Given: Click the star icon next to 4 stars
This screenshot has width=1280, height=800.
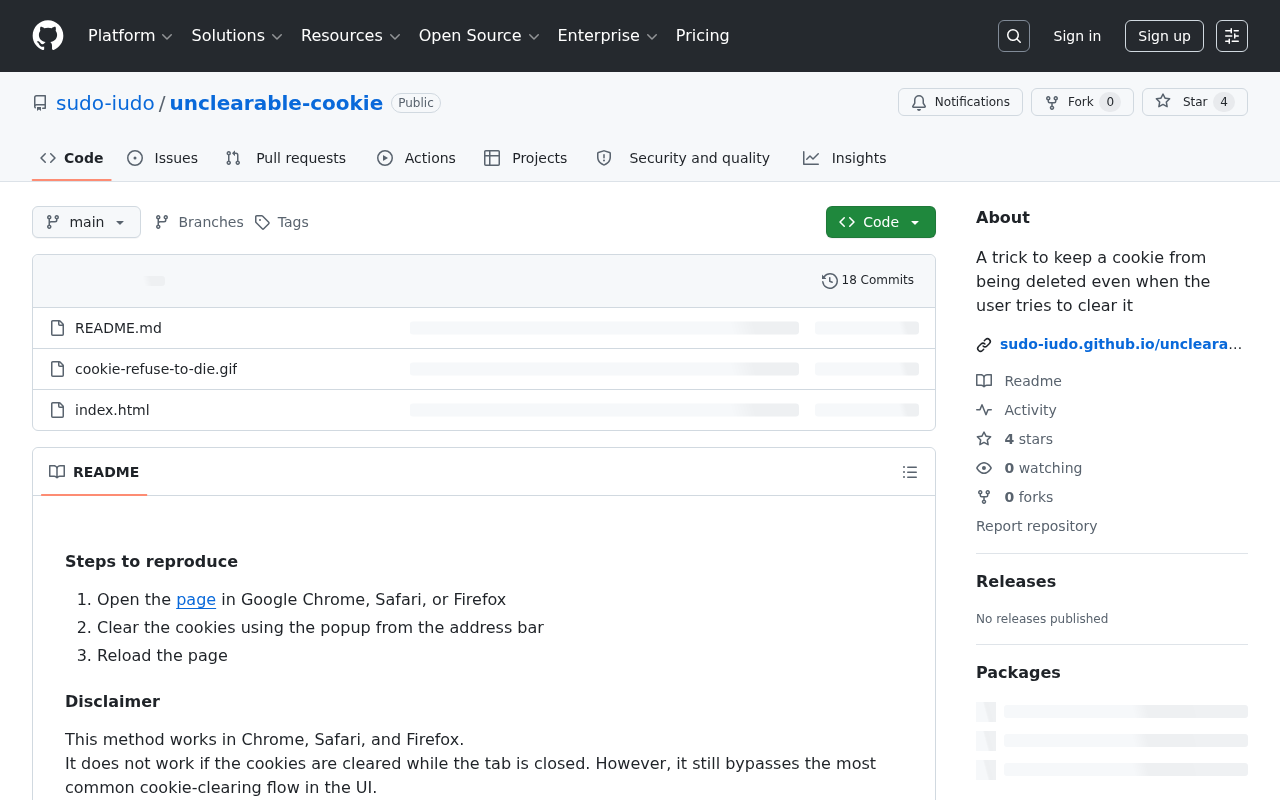Looking at the screenshot, I should pyautogui.click(x=984, y=439).
